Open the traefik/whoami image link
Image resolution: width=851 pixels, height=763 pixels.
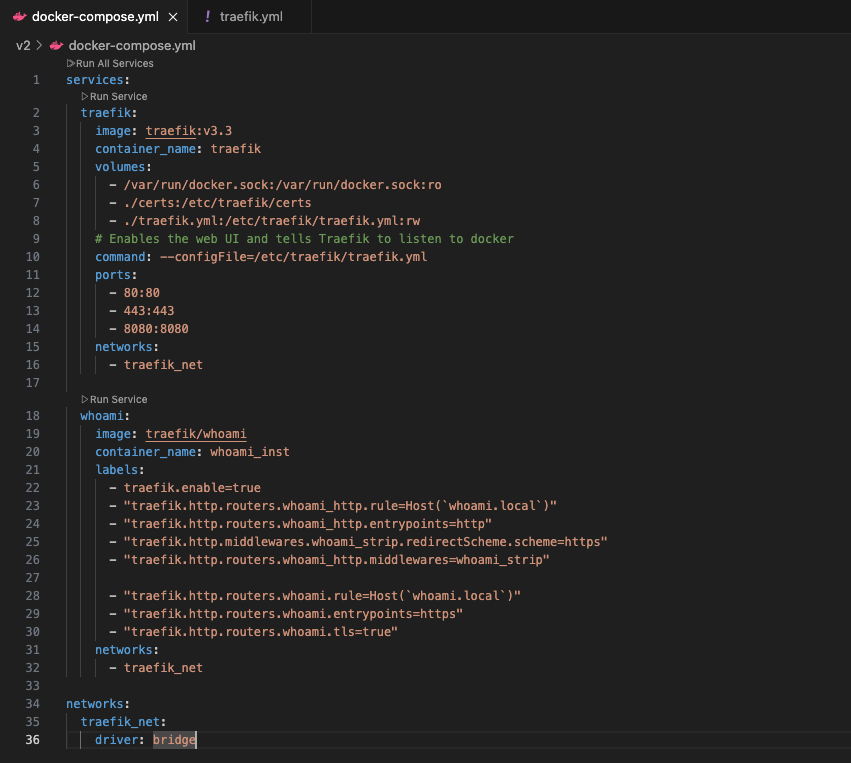(x=196, y=434)
